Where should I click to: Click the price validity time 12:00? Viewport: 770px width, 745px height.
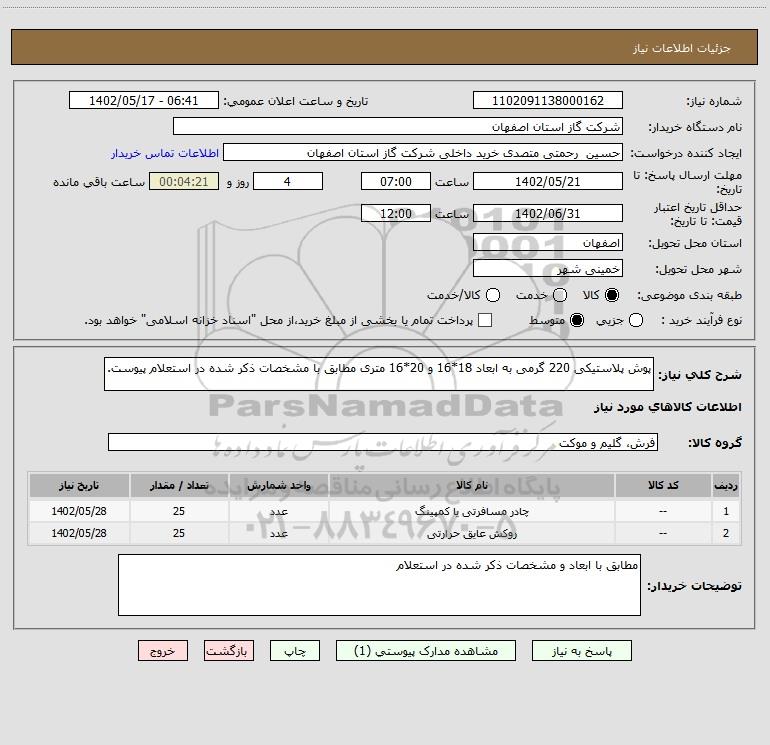396,213
